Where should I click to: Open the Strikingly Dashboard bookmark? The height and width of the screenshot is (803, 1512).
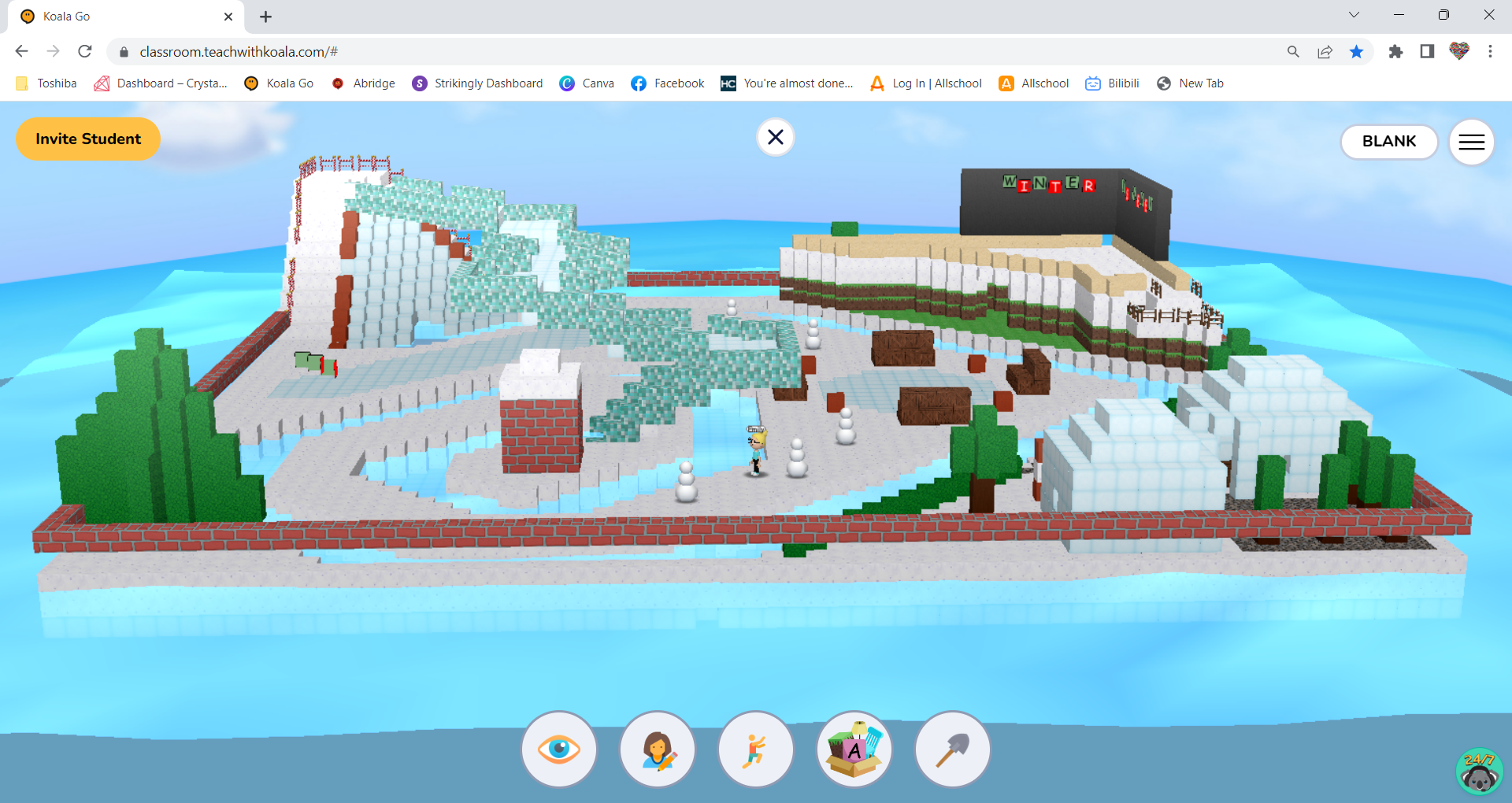[477, 83]
